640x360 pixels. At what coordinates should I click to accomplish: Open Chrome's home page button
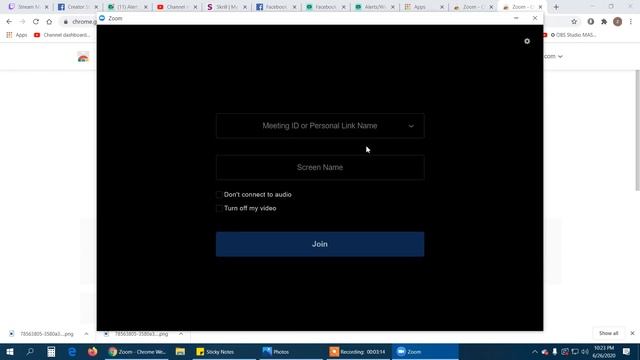point(49,22)
